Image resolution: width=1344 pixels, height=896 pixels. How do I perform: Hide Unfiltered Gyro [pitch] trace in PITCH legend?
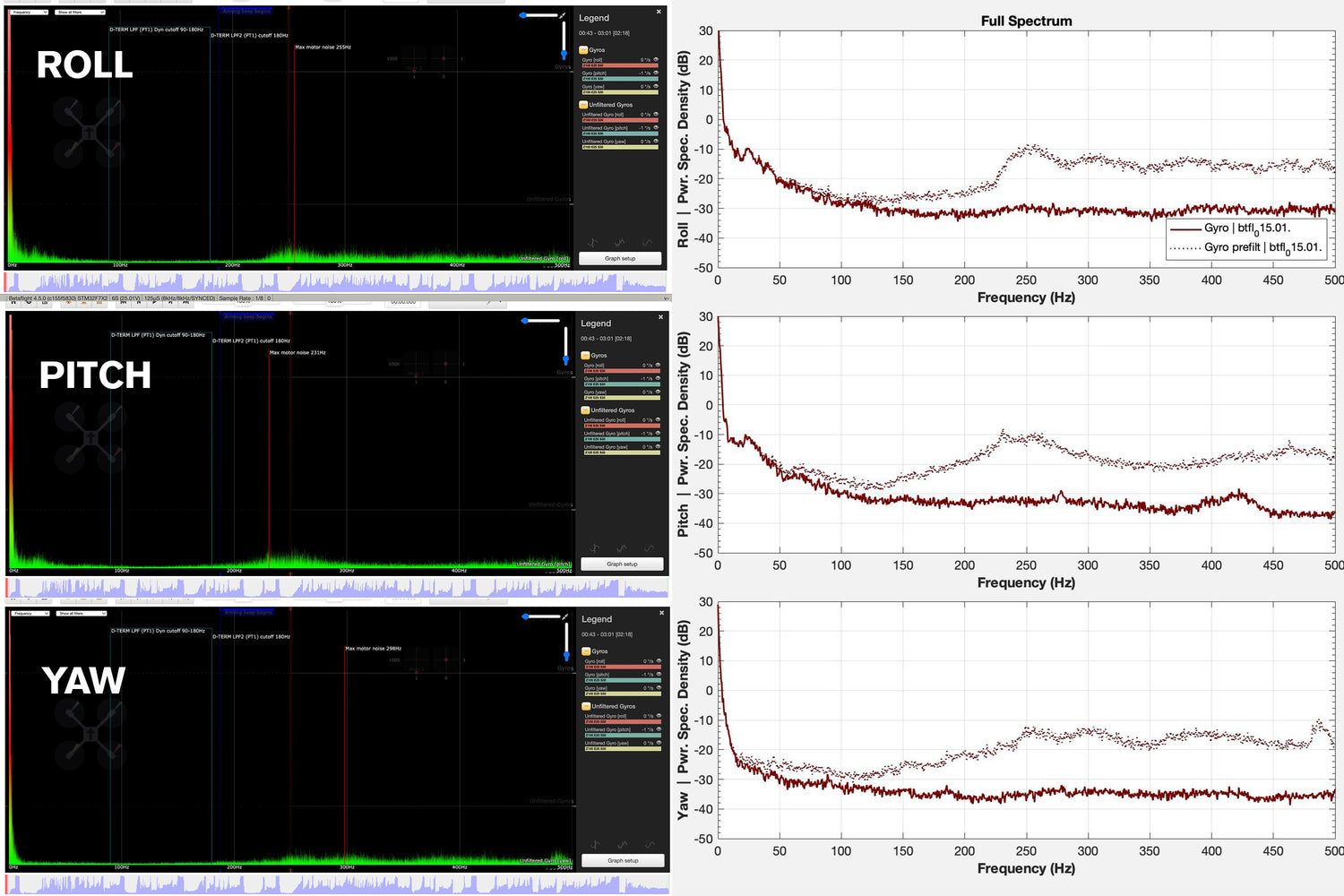658,434
